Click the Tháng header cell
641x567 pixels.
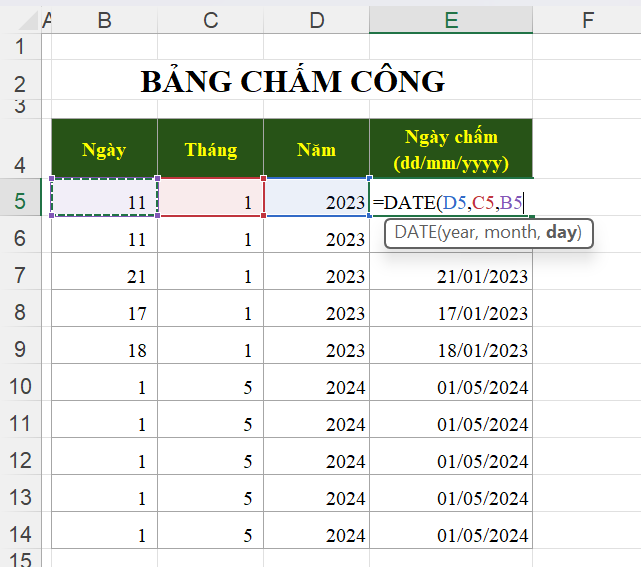(x=210, y=150)
